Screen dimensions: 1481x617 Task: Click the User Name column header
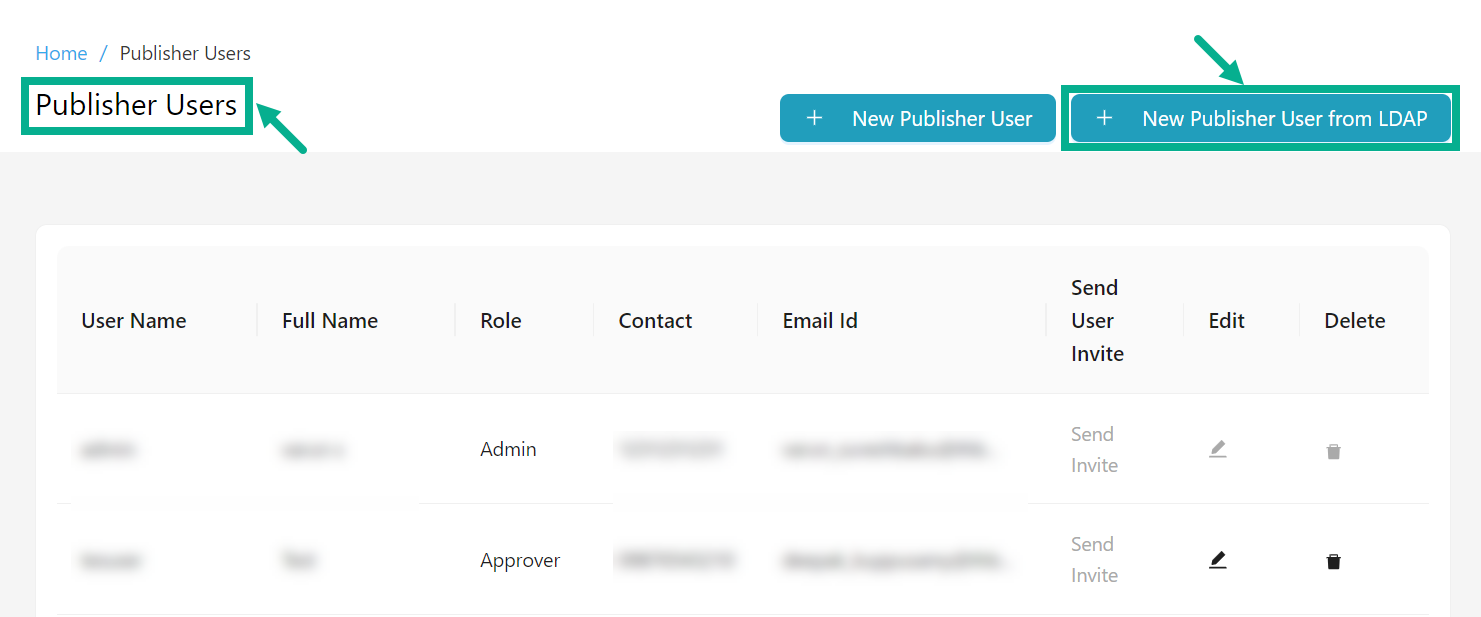coord(133,320)
